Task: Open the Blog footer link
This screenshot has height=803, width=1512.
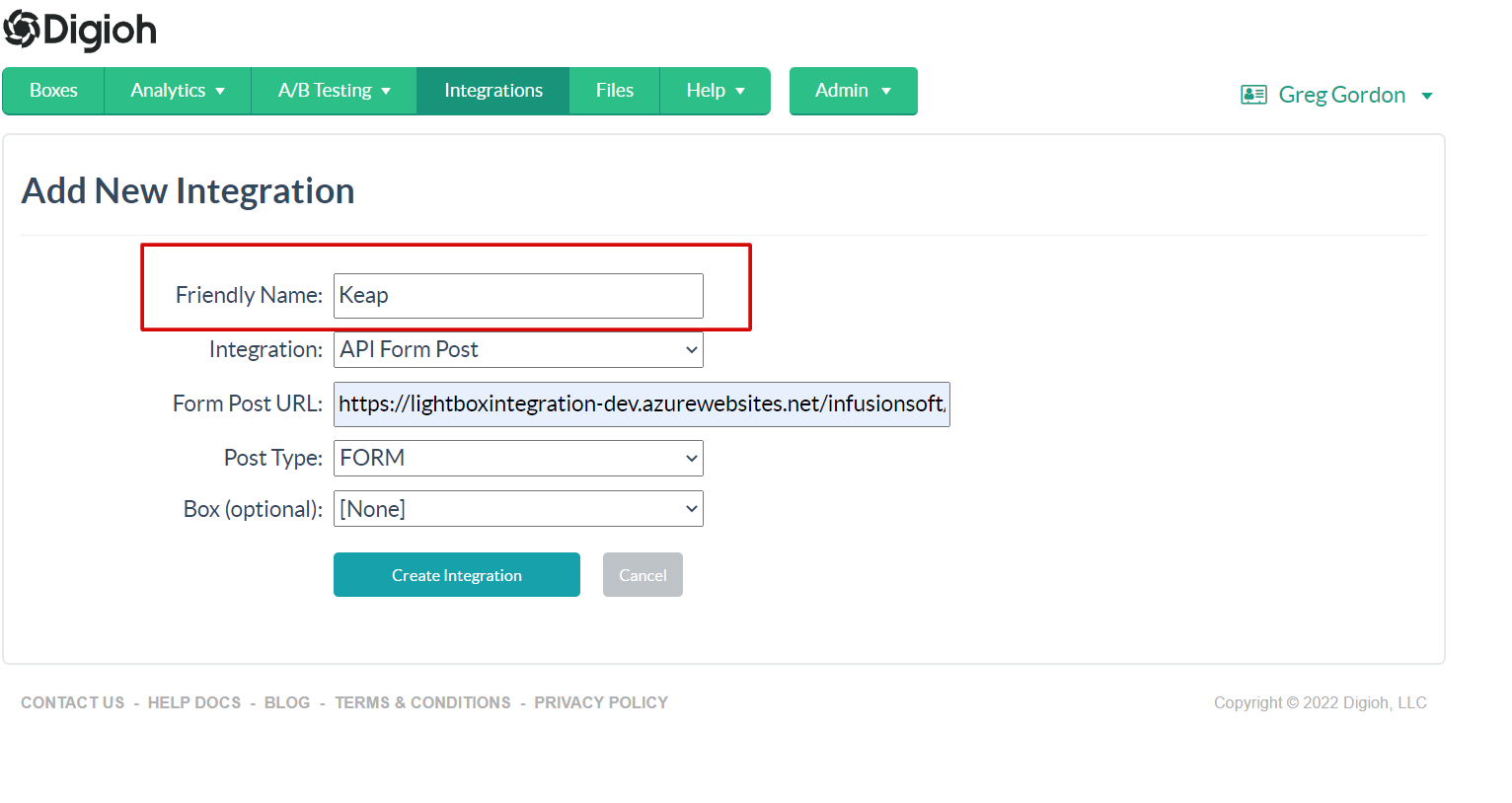Action: (287, 702)
